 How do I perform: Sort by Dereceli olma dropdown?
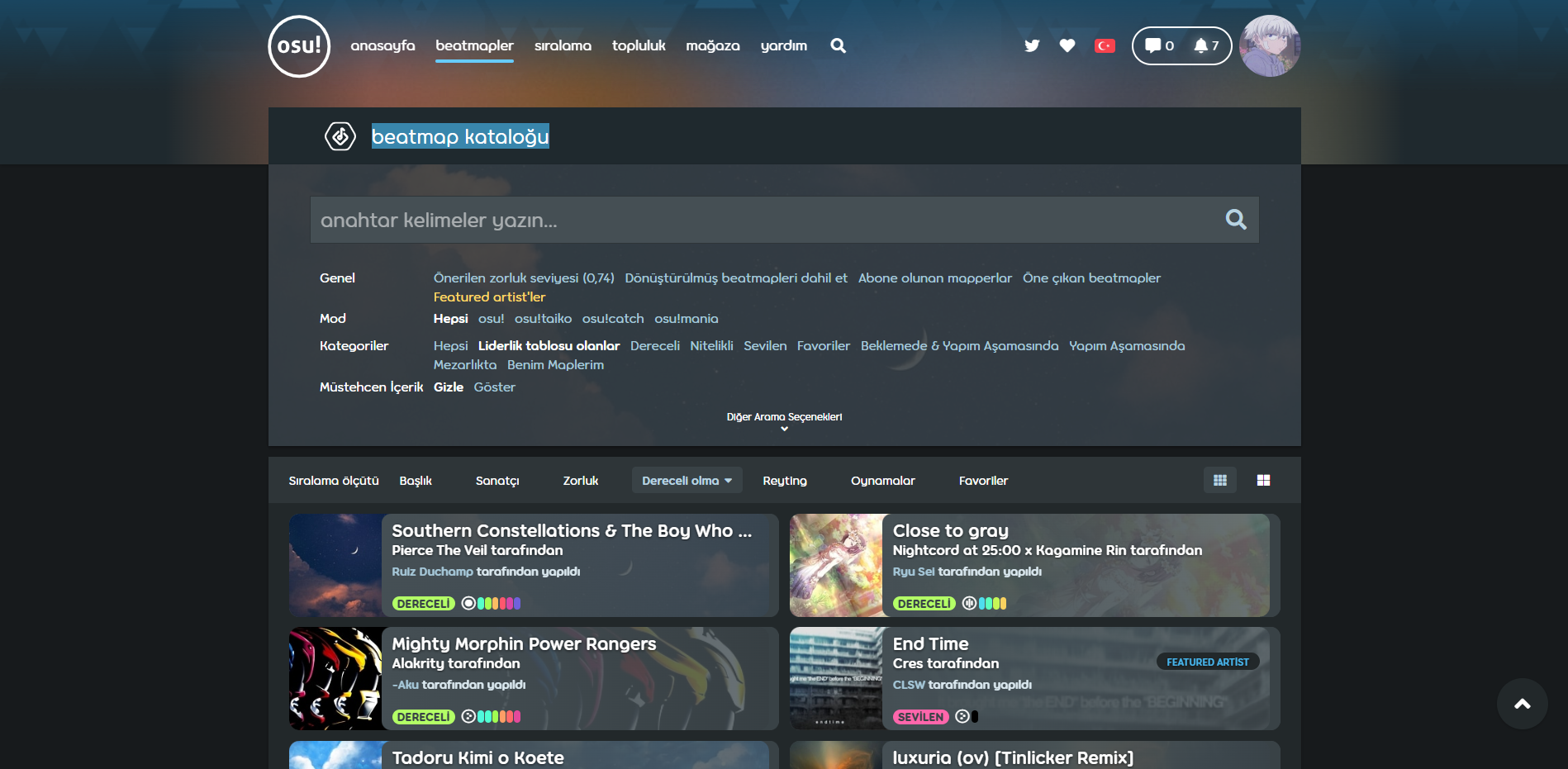click(687, 480)
